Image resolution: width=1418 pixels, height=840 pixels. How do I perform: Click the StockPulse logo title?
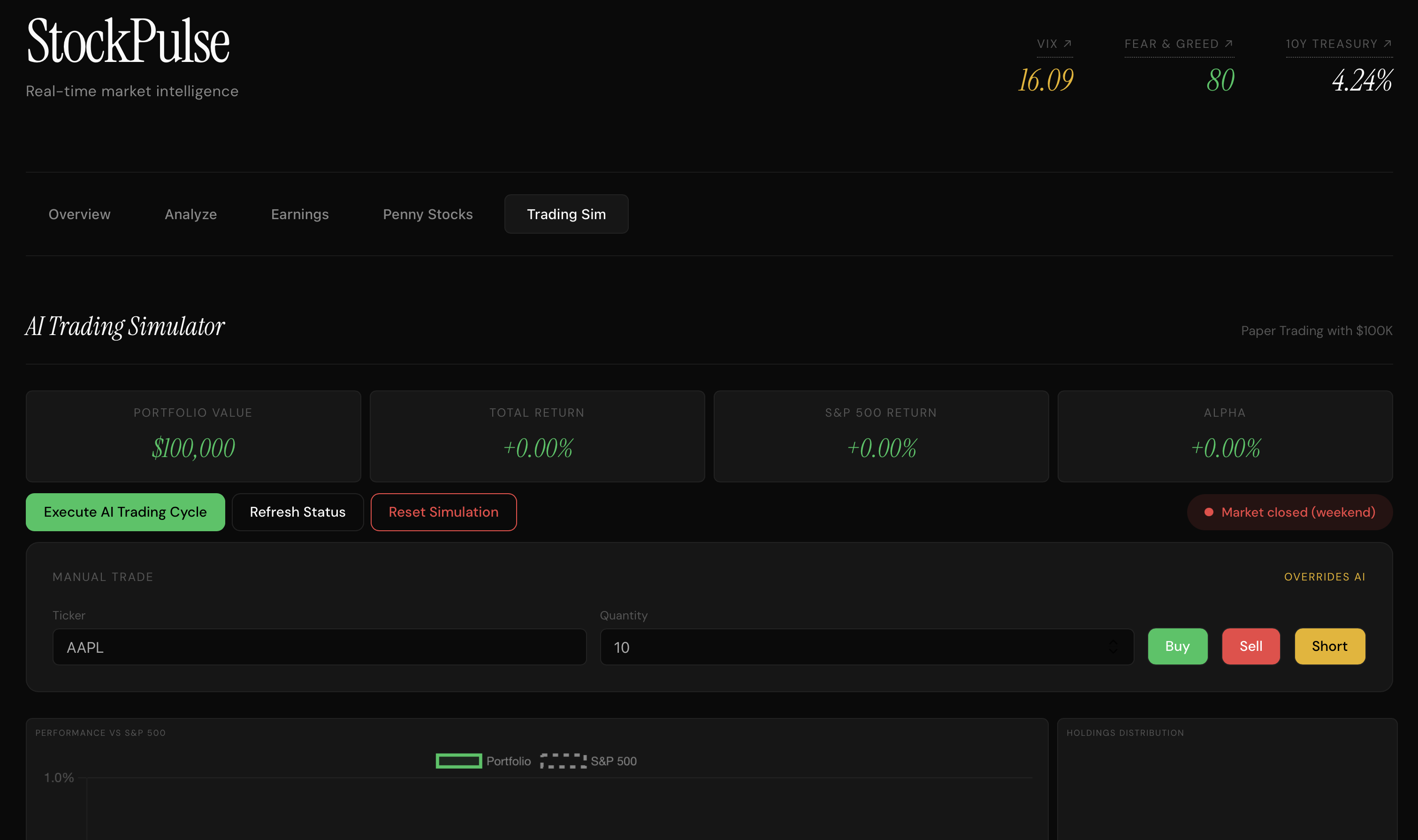point(128,41)
